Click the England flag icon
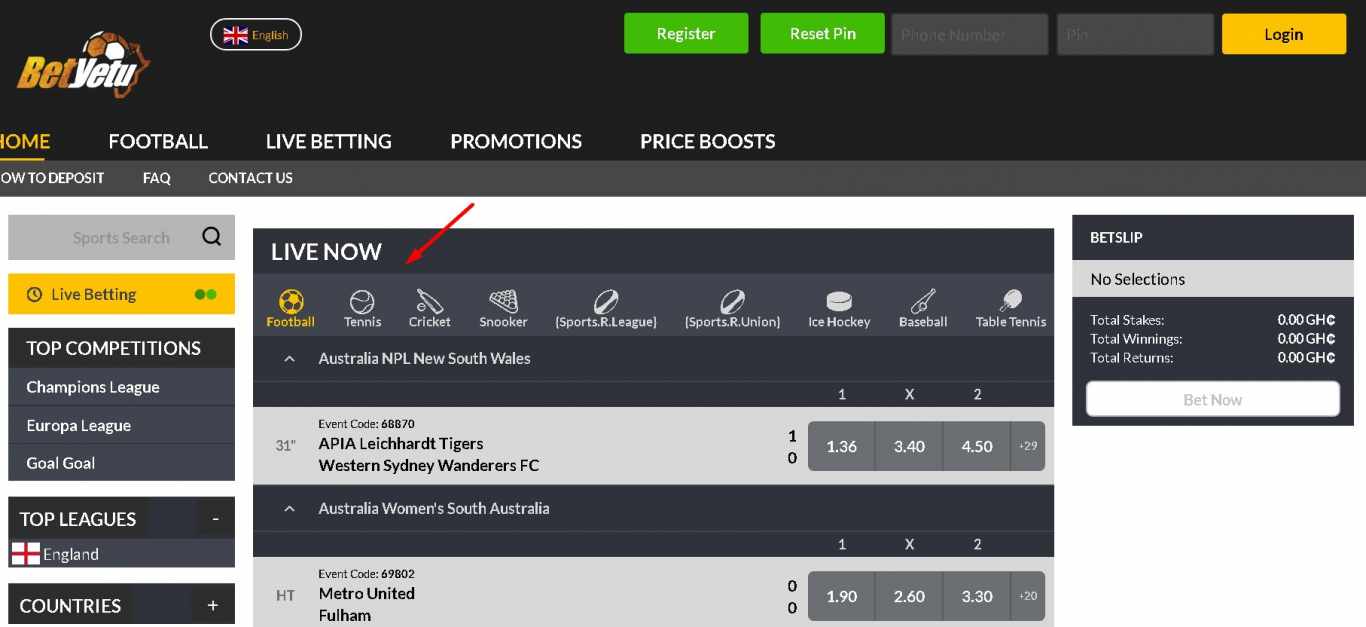Image resolution: width=1366 pixels, height=627 pixels. tap(26, 554)
